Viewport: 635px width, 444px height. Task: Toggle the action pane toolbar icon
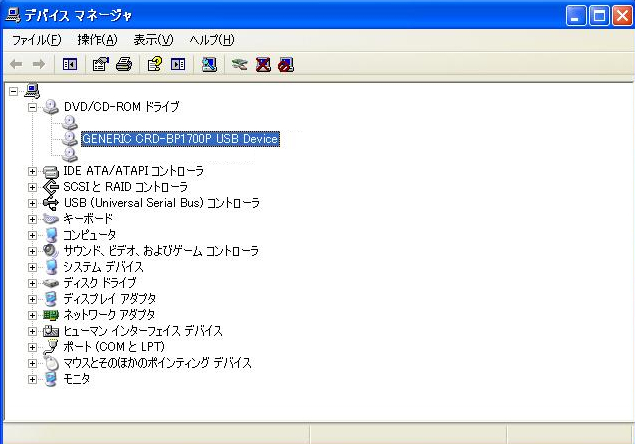178,64
